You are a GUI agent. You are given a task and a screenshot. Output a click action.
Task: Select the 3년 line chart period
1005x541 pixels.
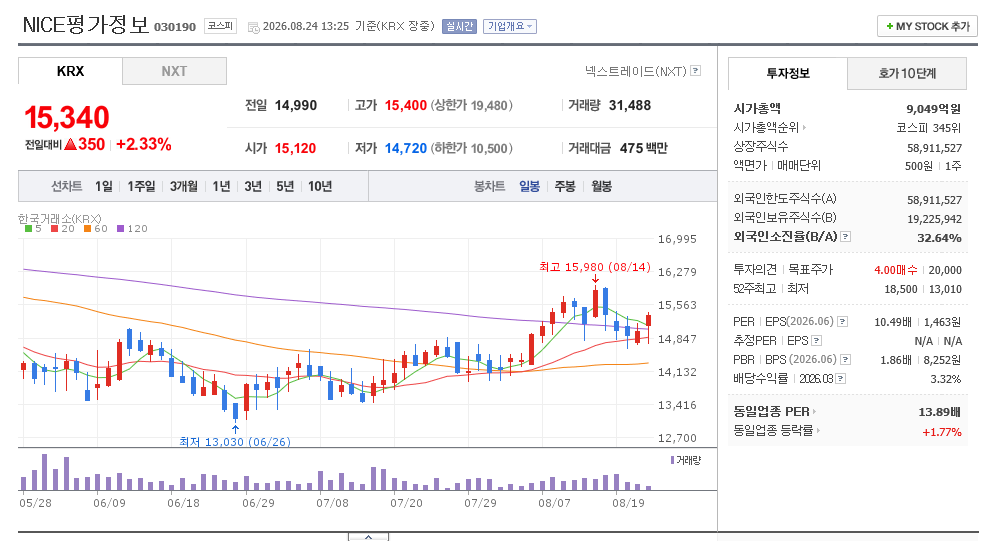(x=253, y=187)
